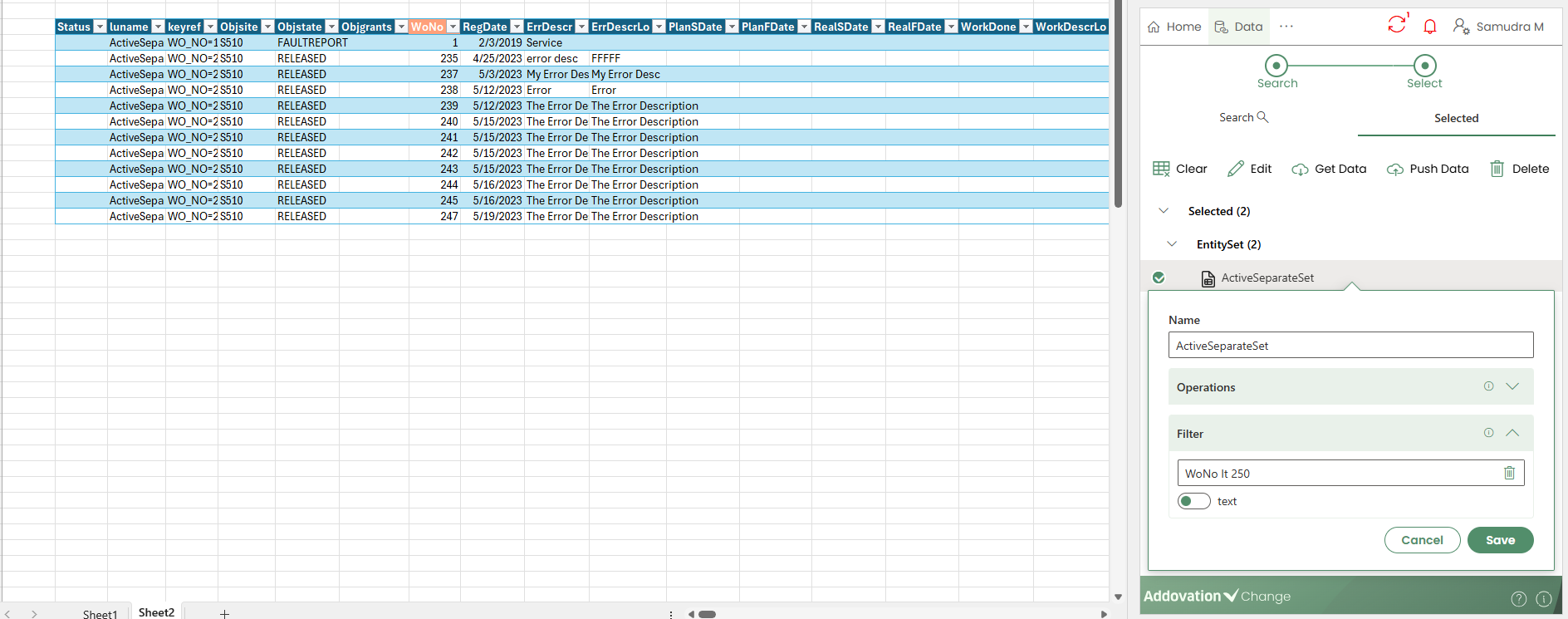
Task: Click the help question mark icon
Action: (x=1518, y=598)
